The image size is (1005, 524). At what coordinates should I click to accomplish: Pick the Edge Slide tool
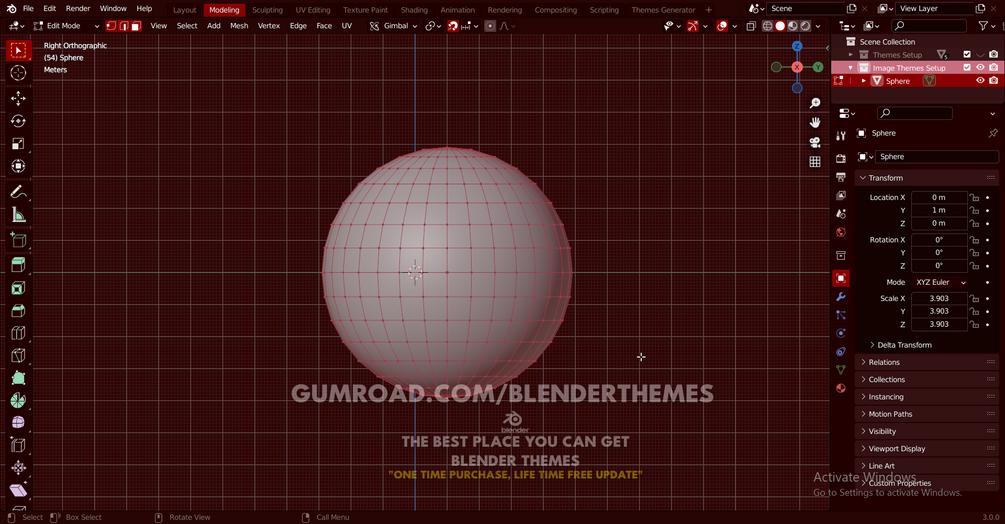(18, 445)
